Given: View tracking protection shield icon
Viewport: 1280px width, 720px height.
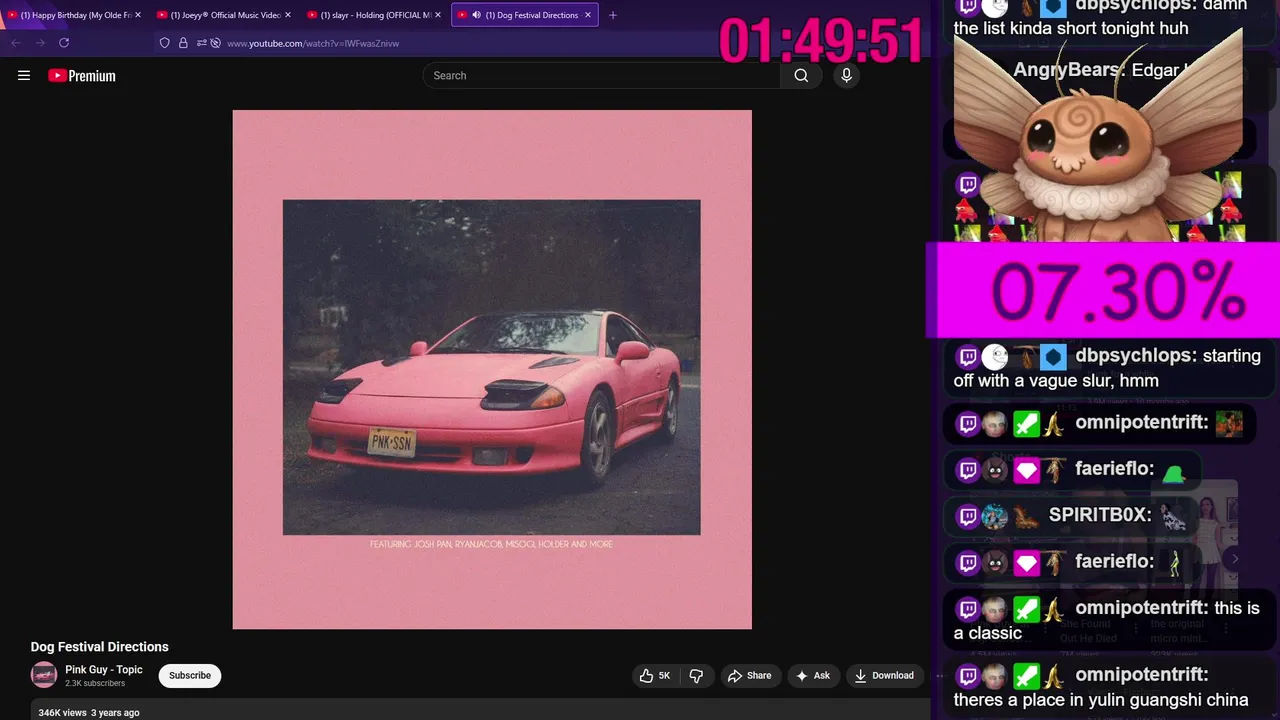Looking at the screenshot, I should [165, 43].
